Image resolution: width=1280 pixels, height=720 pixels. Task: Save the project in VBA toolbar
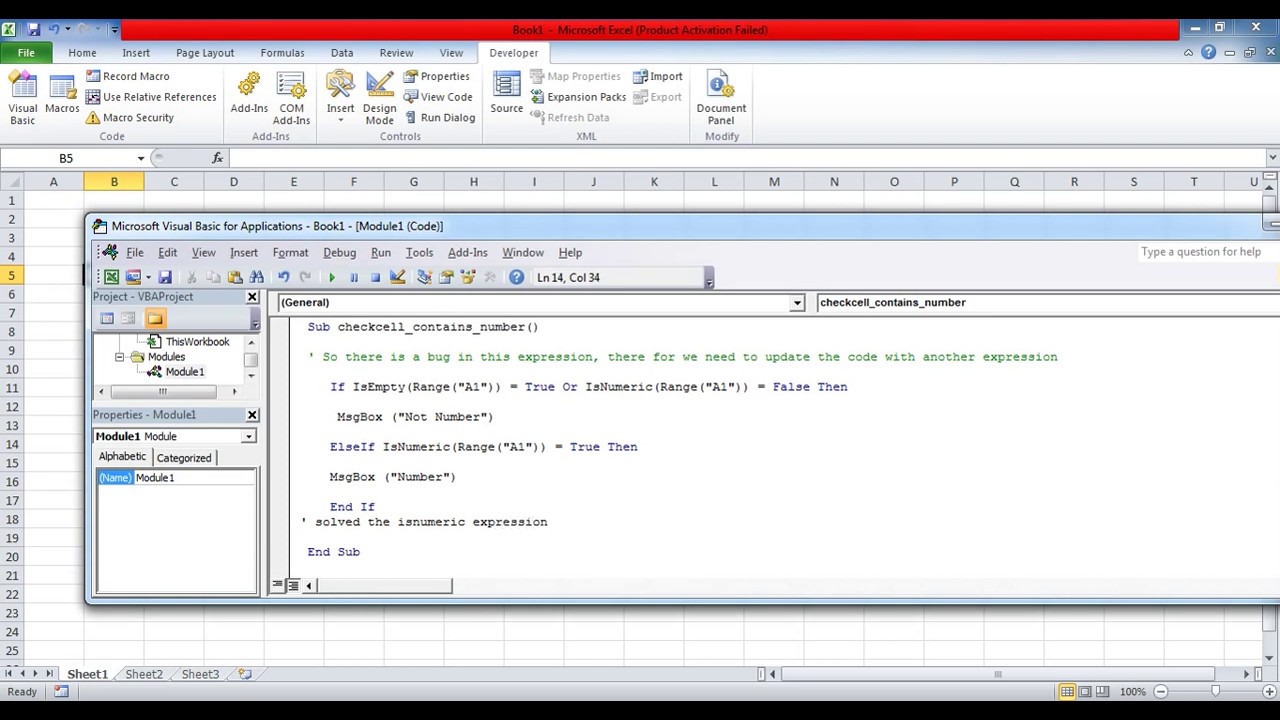165,277
